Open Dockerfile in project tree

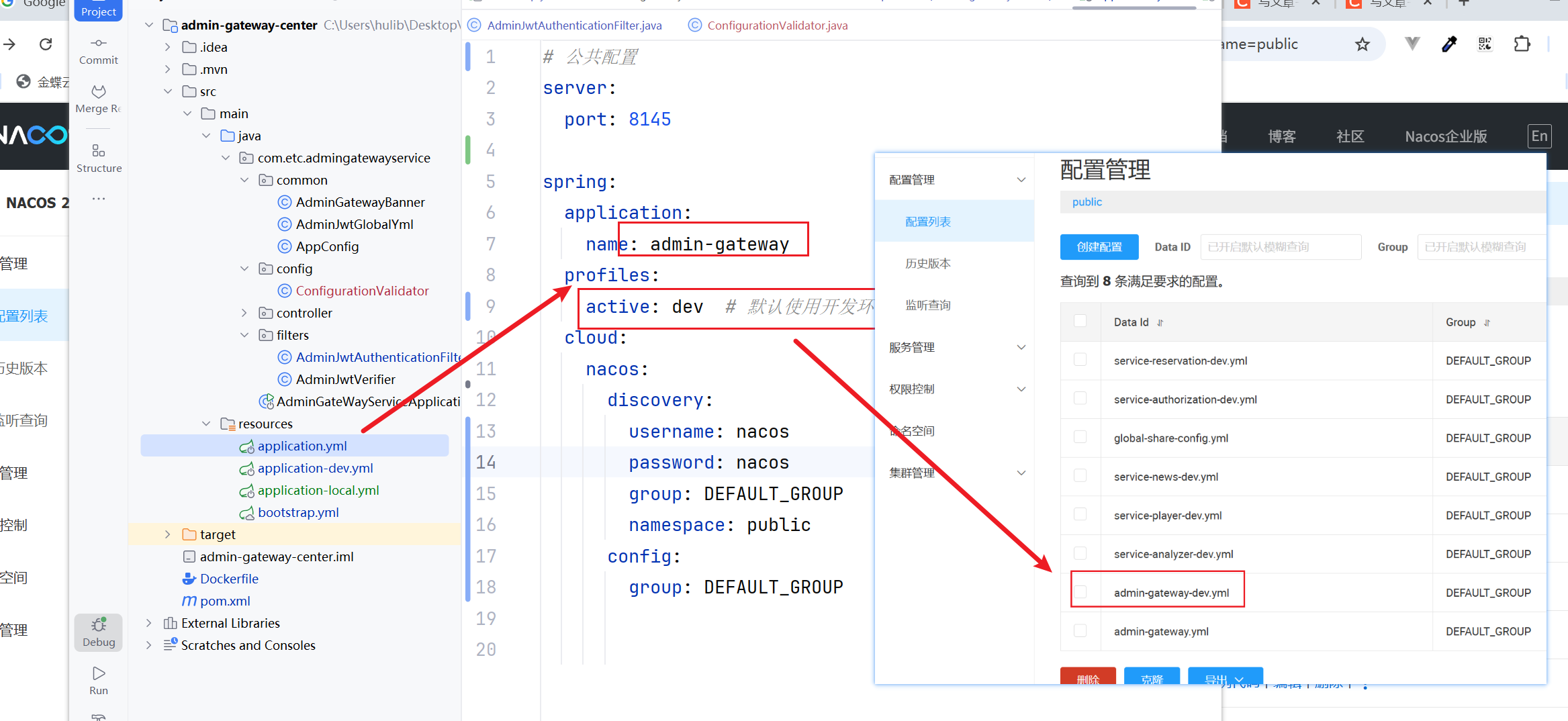coord(229,579)
